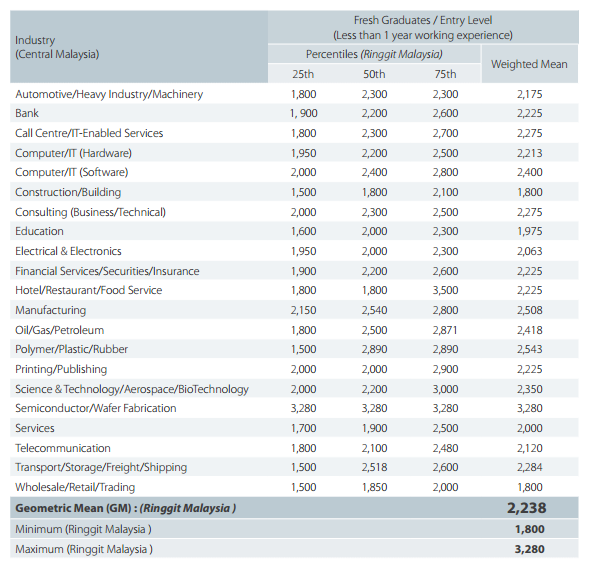Click the Call Centre/IT-Enabled Services row label

coord(89,133)
